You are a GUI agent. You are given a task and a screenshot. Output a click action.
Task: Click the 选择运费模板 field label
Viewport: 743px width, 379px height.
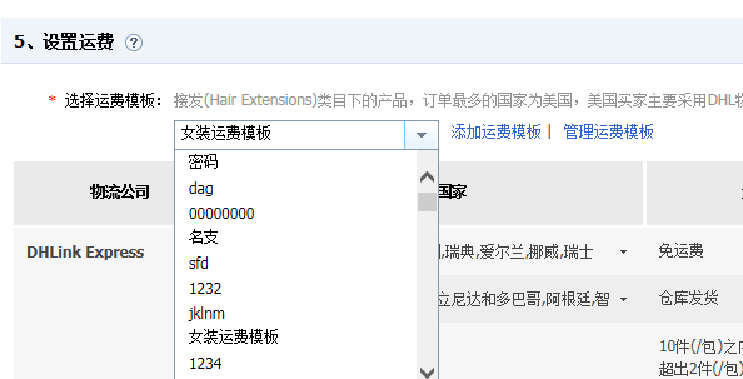point(113,101)
